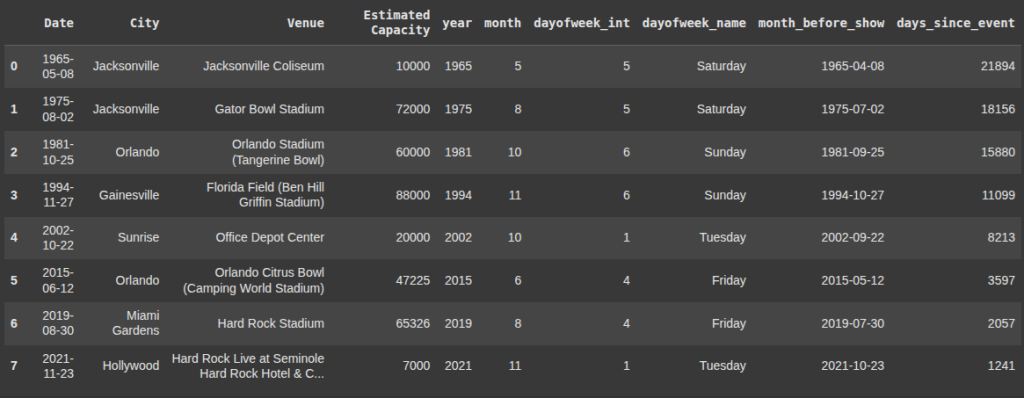This screenshot has width=1024, height=398.
Task: Click days_since_event value 1241
Action: click(x=1001, y=366)
